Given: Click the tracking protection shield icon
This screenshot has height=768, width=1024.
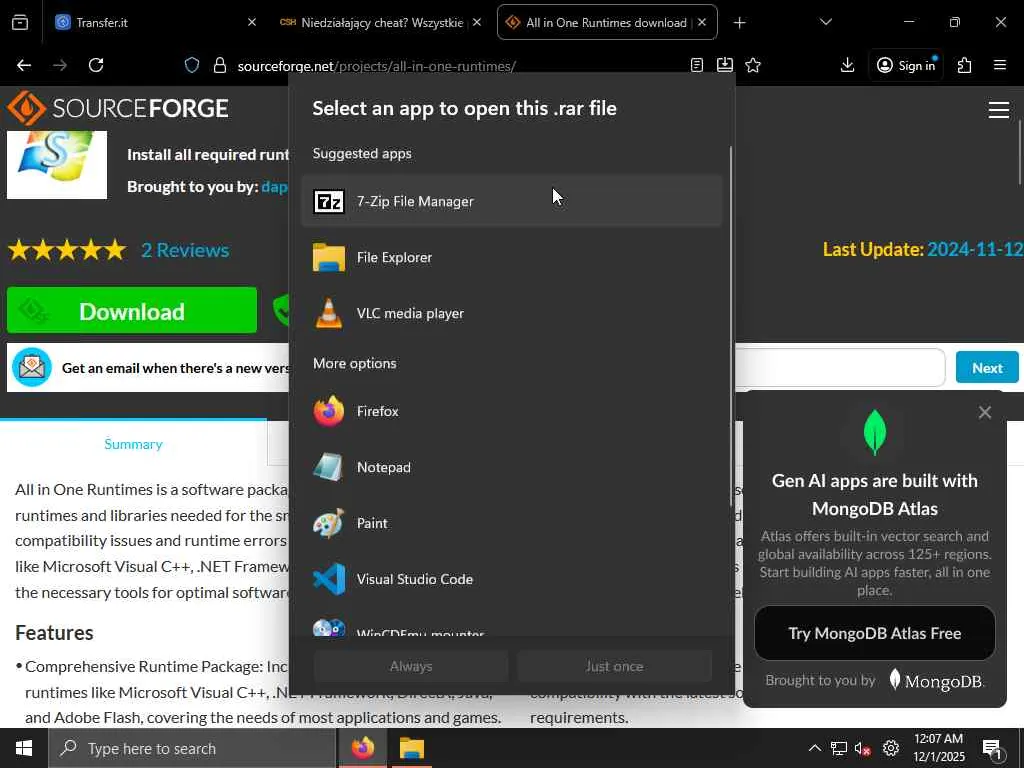Looking at the screenshot, I should tap(191, 65).
